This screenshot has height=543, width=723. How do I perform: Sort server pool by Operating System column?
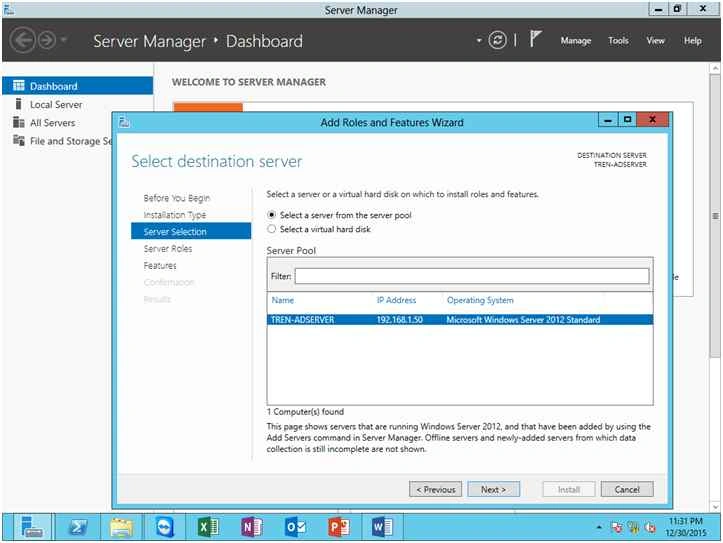(x=480, y=300)
